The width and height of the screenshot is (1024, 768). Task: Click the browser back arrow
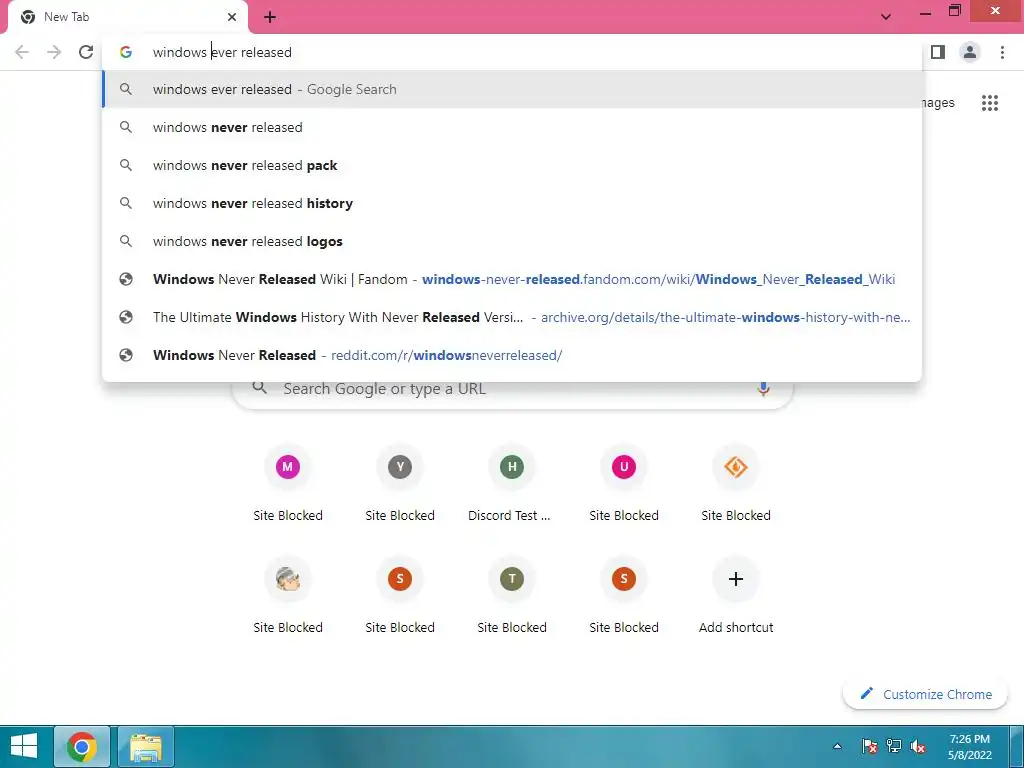(x=22, y=52)
